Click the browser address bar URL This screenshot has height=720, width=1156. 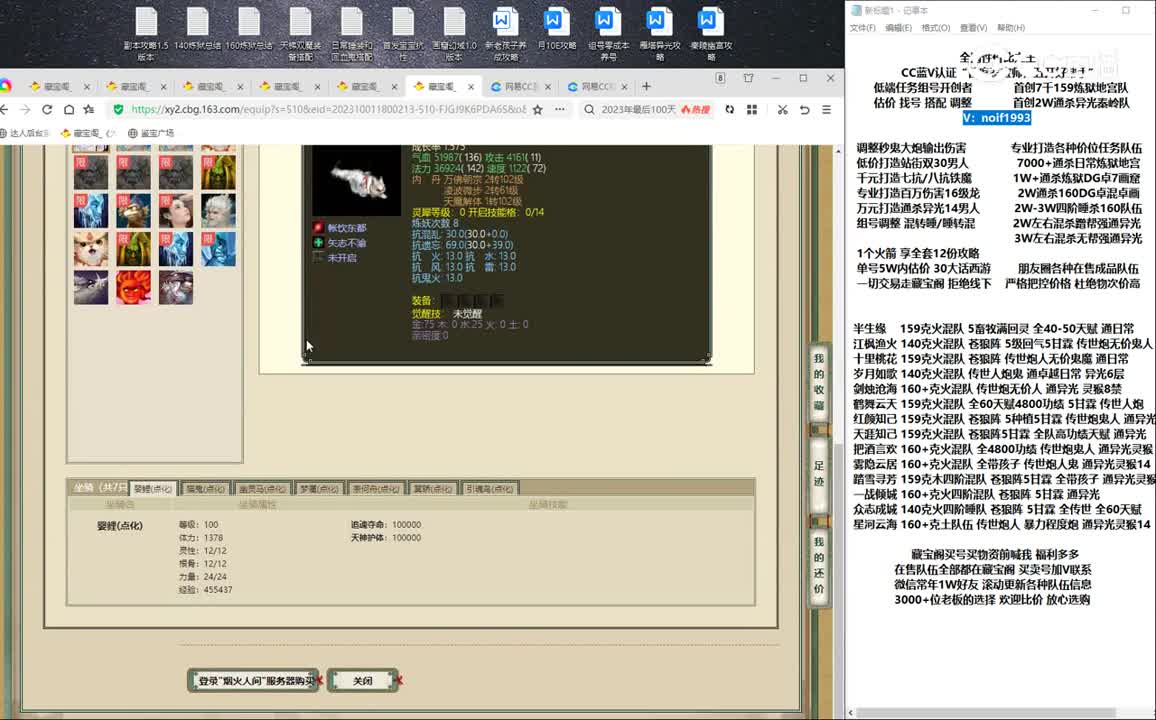click(x=328, y=109)
